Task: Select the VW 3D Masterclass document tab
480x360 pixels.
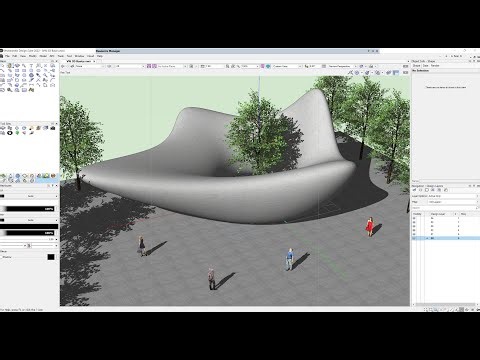Action: tap(79, 61)
